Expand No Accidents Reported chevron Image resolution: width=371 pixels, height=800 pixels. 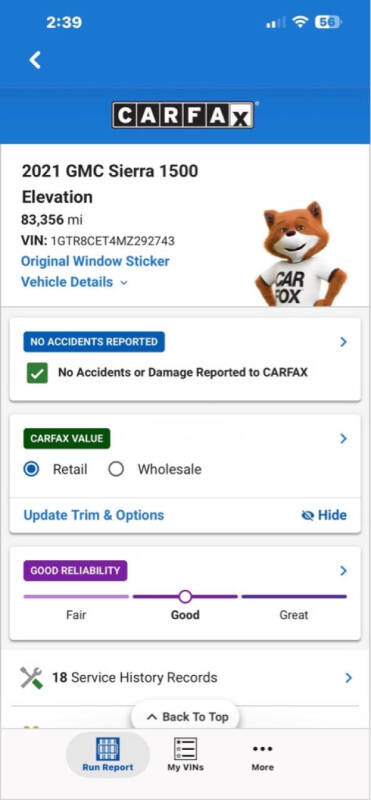tap(343, 342)
